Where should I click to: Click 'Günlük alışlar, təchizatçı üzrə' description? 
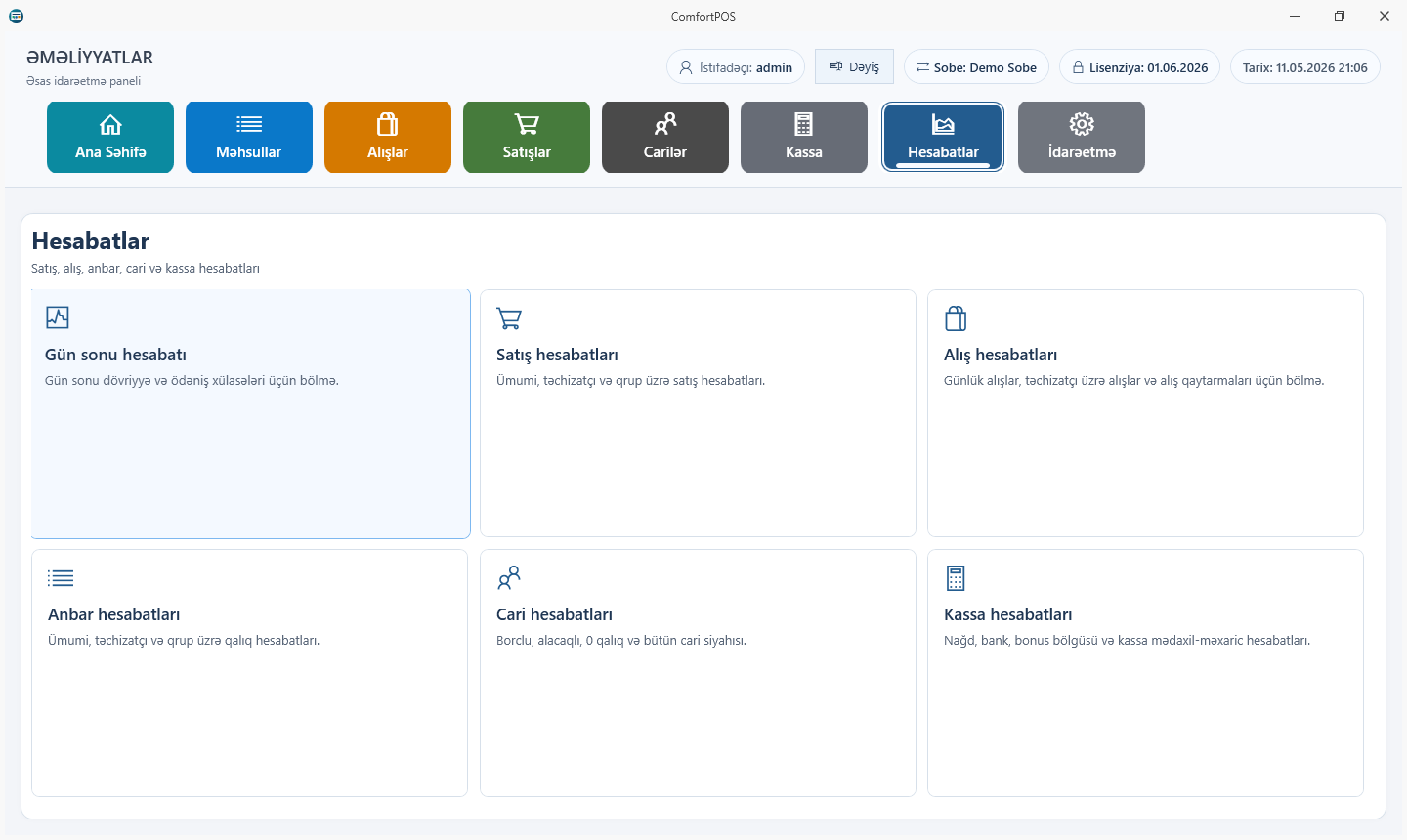click(1133, 381)
